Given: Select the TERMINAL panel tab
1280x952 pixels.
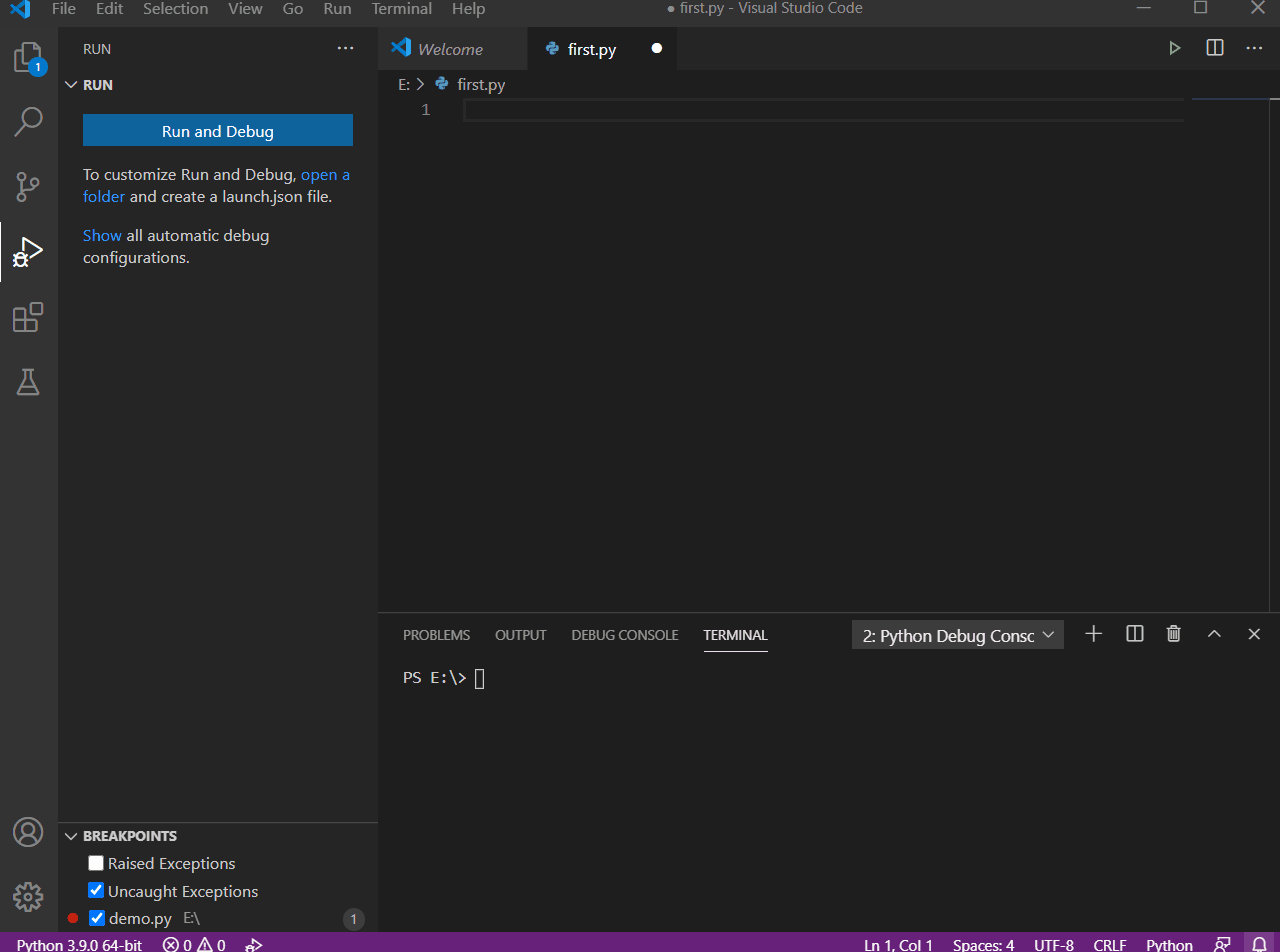Looking at the screenshot, I should point(735,635).
